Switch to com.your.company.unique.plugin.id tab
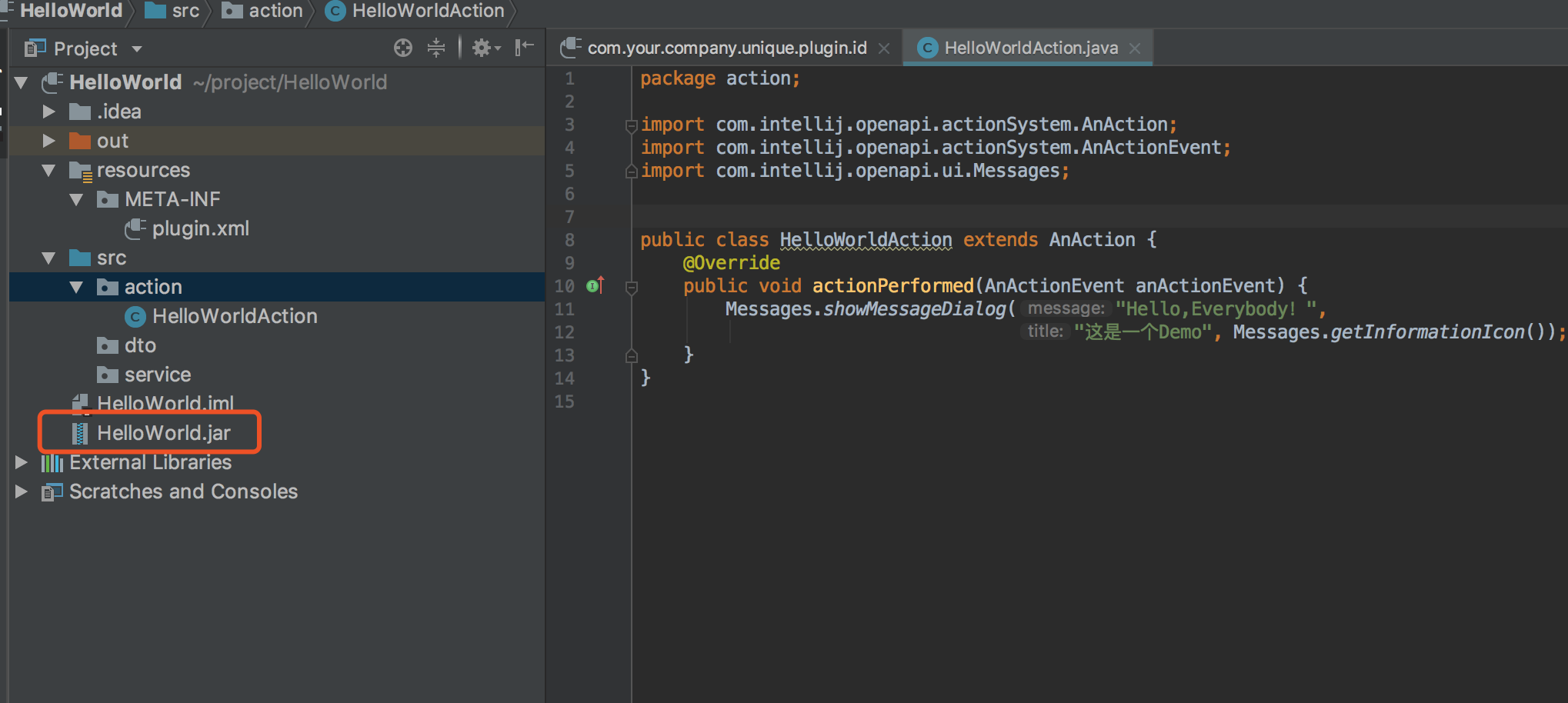 [x=726, y=48]
